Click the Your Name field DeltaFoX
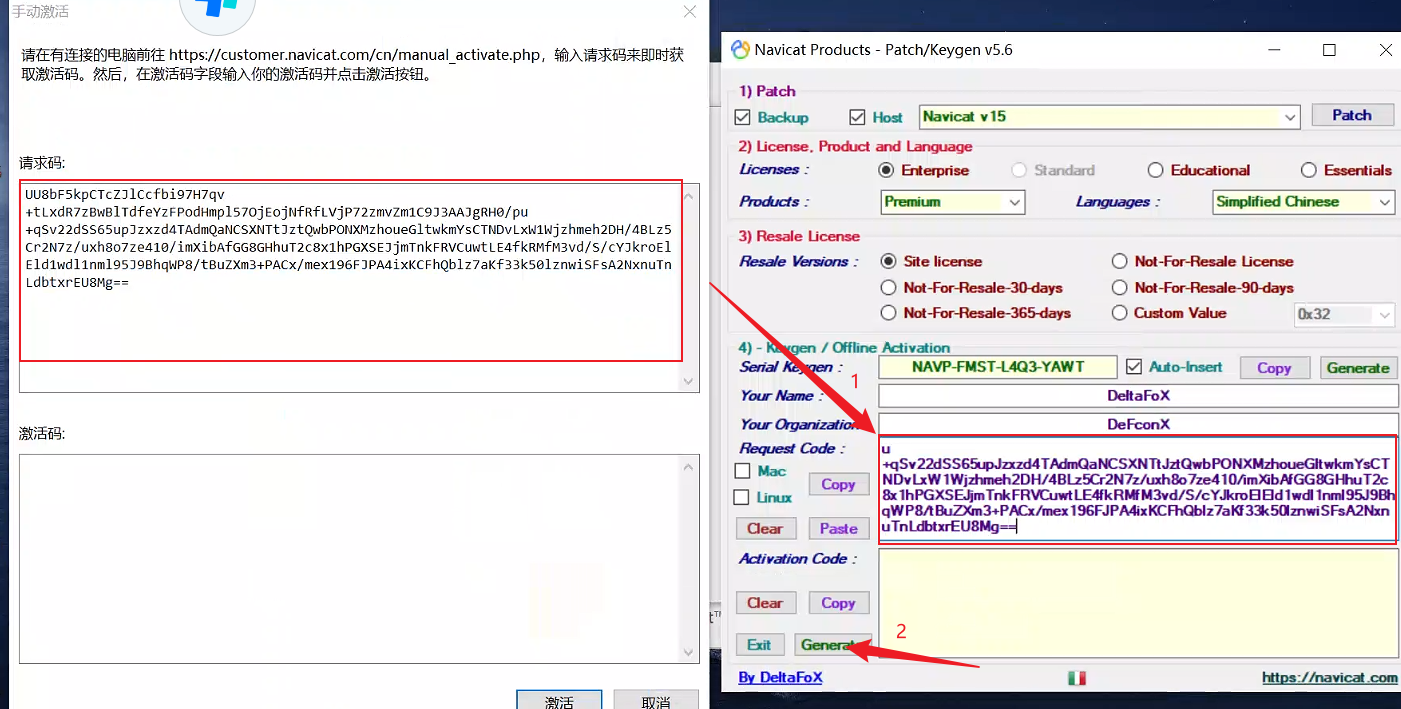 point(1138,396)
